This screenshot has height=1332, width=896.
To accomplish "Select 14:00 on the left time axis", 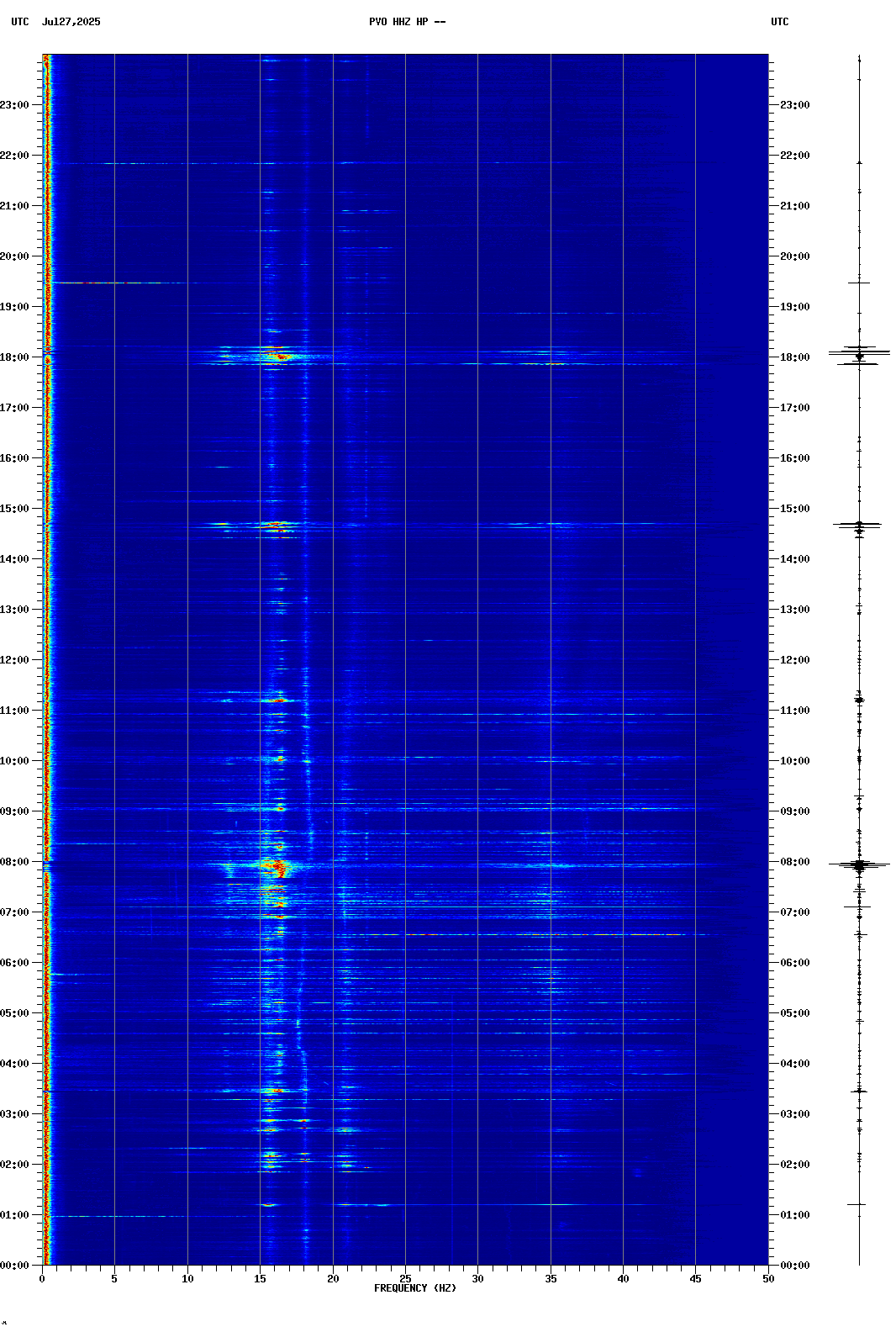I will (14, 559).
